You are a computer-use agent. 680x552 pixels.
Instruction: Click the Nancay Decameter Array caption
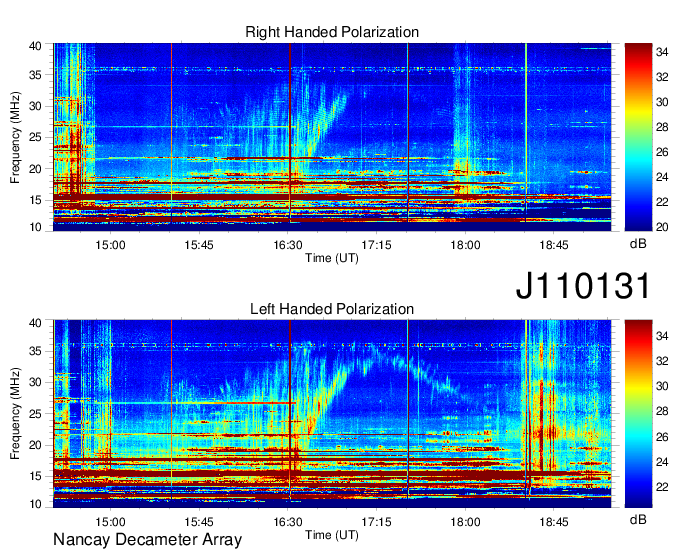click(147, 539)
